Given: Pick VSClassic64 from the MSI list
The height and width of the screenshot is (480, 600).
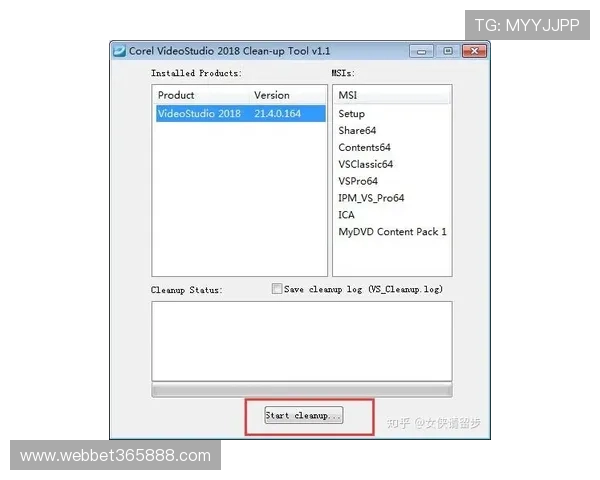Looking at the screenshot, I should (x=366, y=164).
